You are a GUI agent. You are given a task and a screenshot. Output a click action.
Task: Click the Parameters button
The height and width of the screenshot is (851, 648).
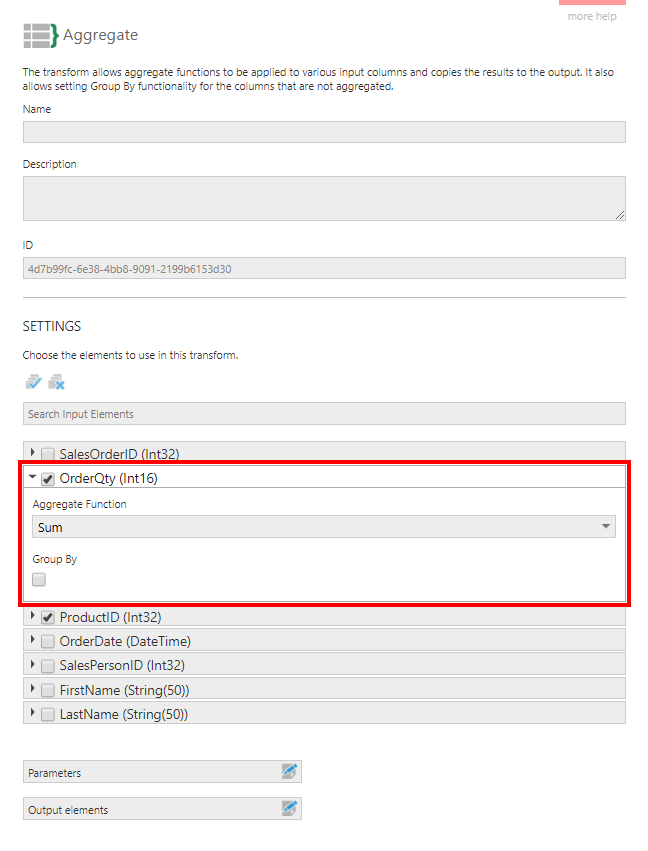tap(150, 772)
